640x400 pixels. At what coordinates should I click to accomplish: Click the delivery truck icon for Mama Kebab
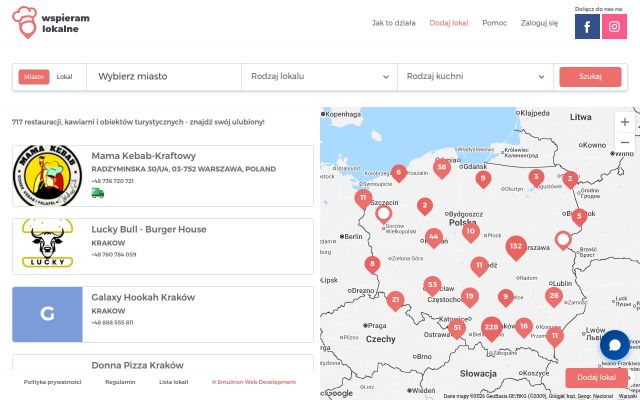point(98,193)
